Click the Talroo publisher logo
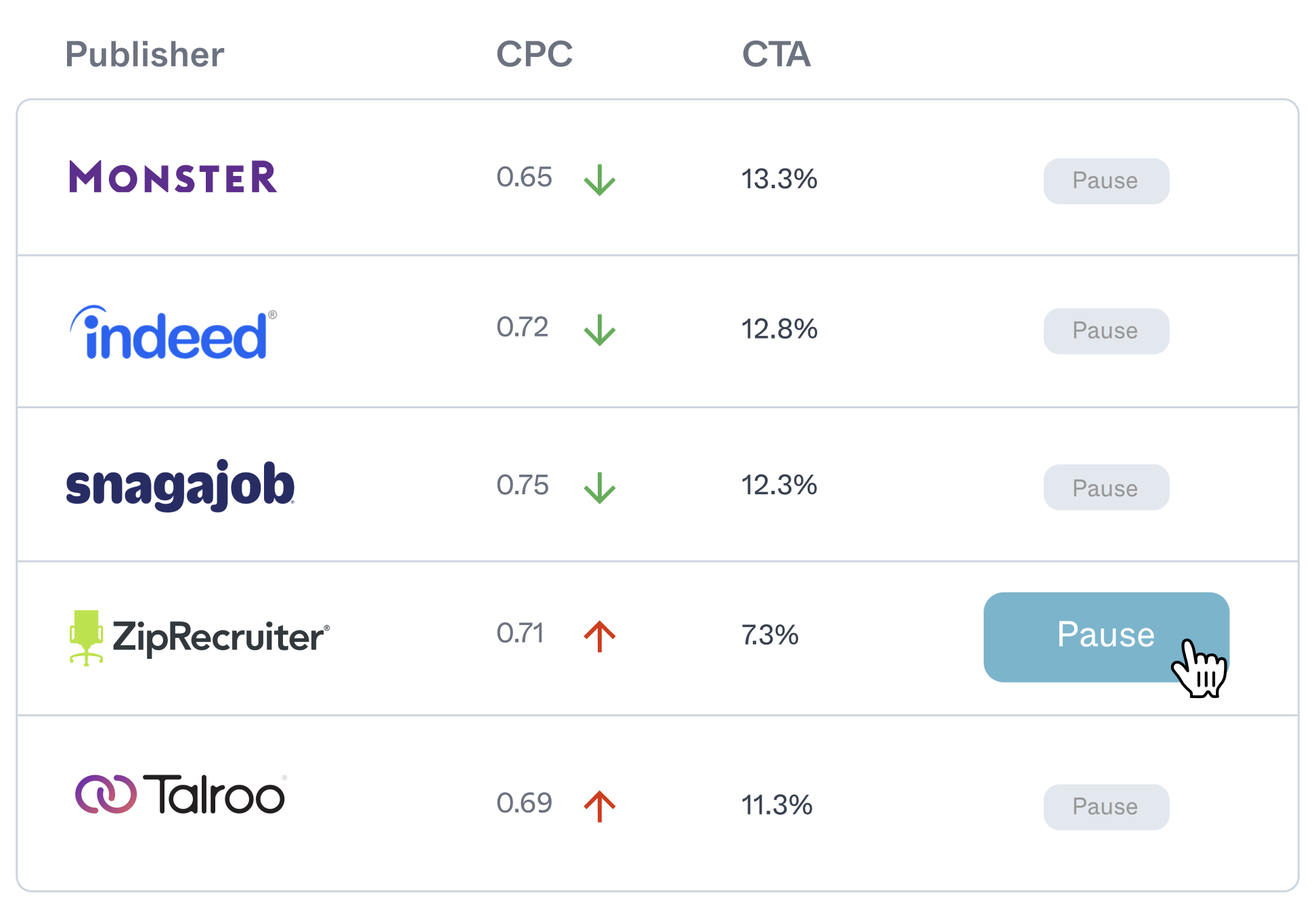1316x910 pixels. pyautogui.click(x=180, y=794)
